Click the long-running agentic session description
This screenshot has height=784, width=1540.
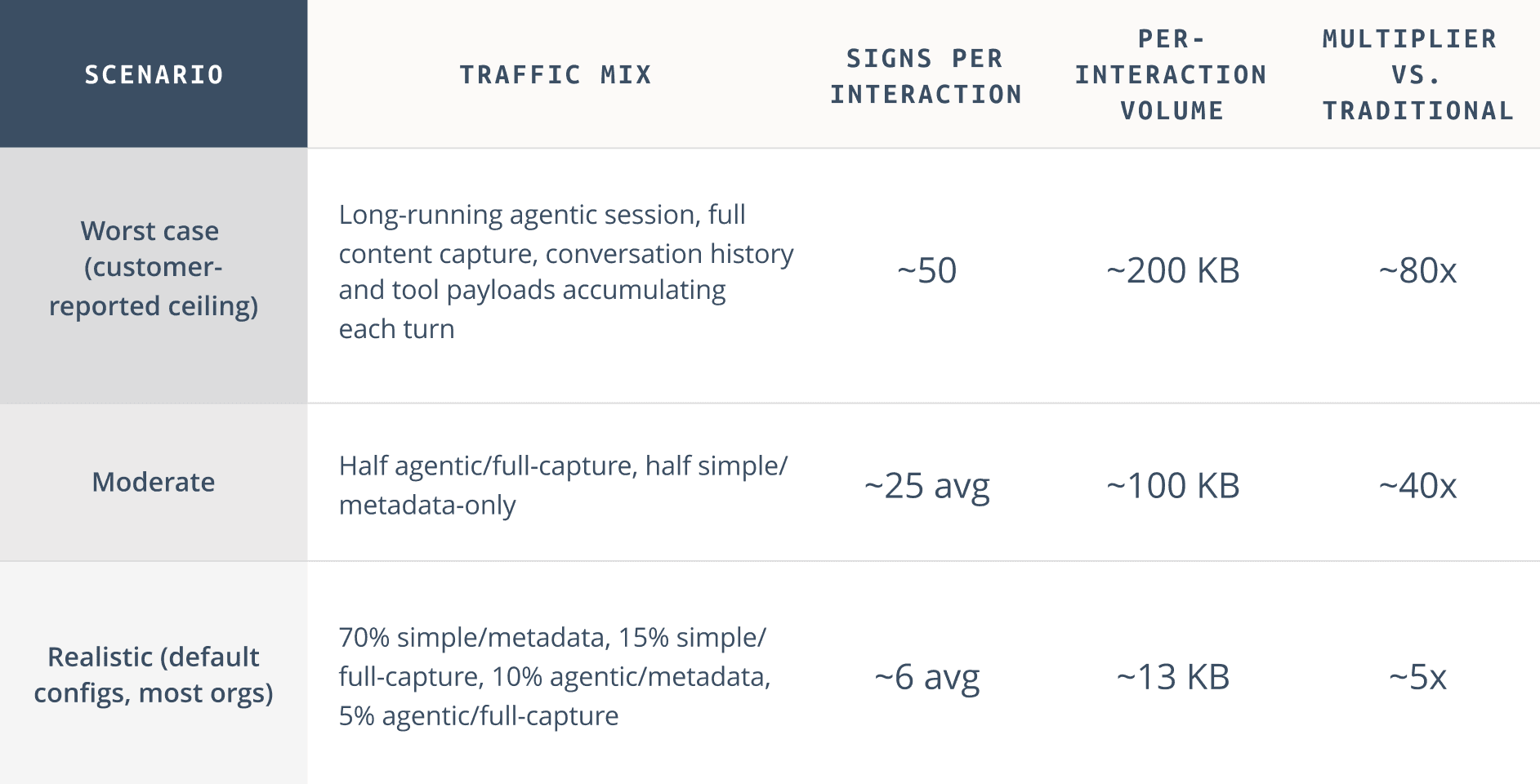click(x=566, y=271)
